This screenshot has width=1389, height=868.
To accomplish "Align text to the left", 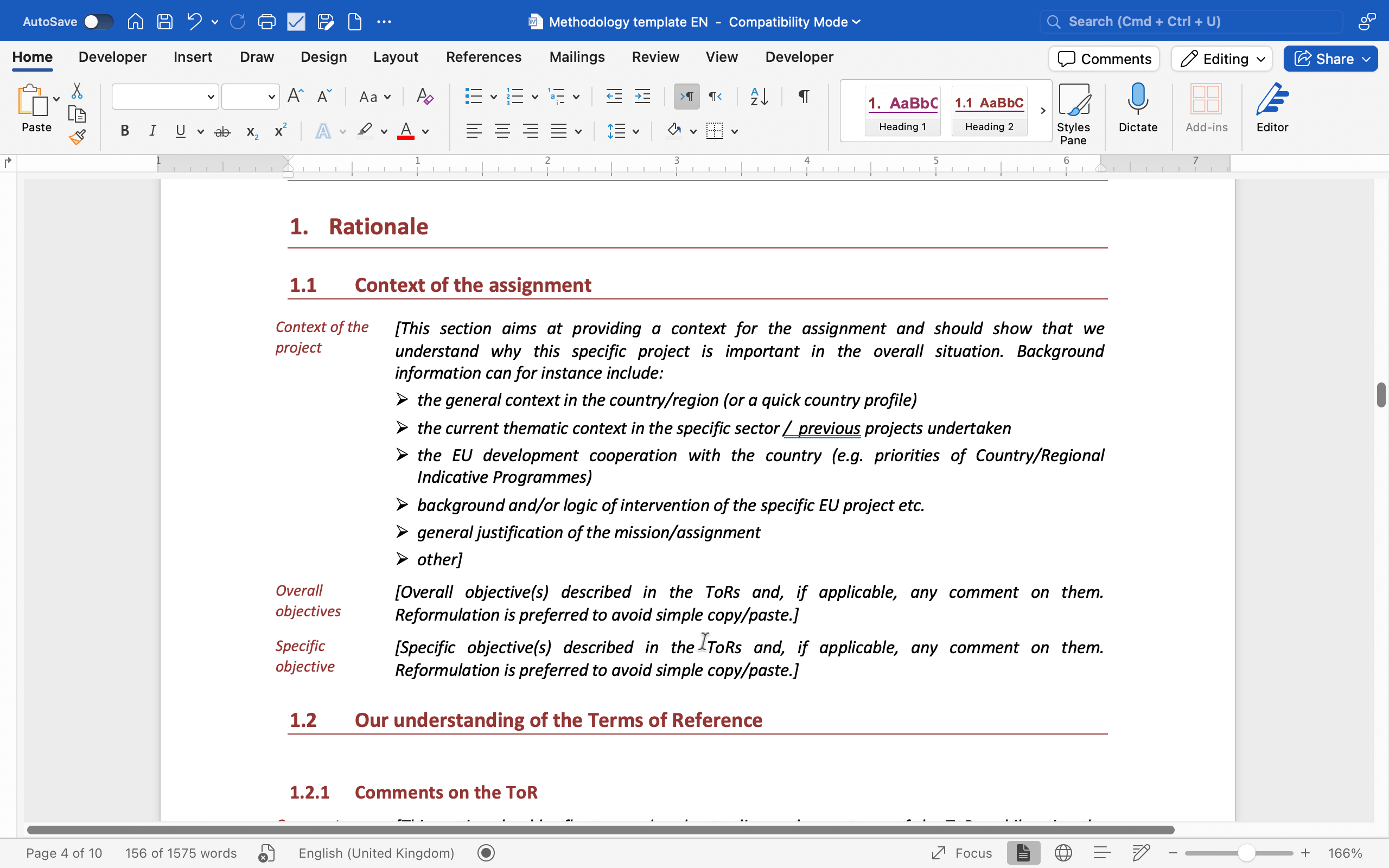I will click(x=474, y=131).
